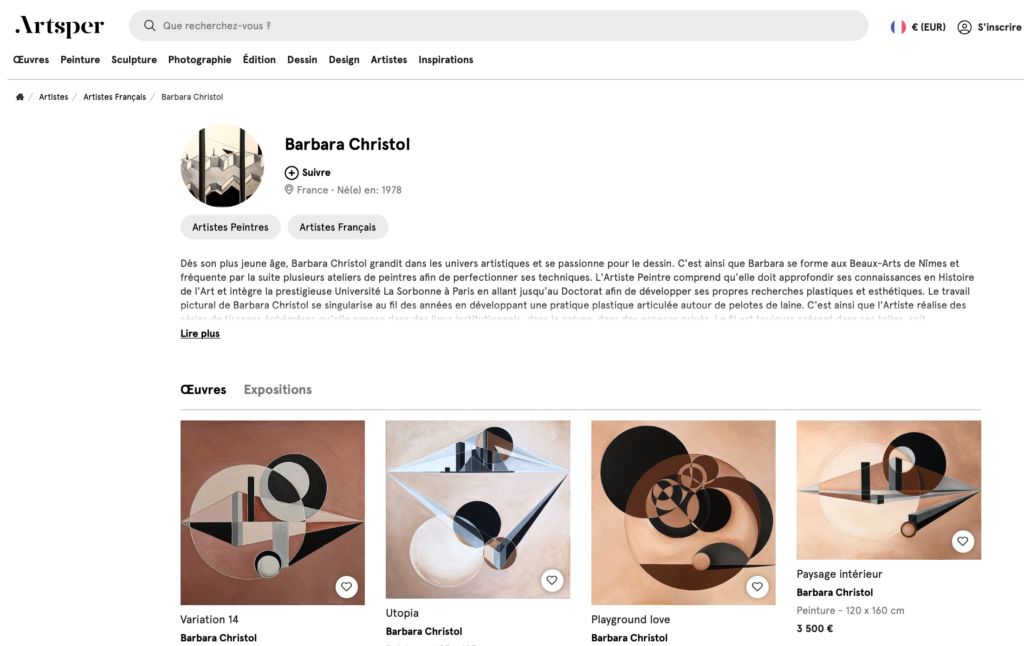Click the plus icon beside Suivre

point(291,172)
